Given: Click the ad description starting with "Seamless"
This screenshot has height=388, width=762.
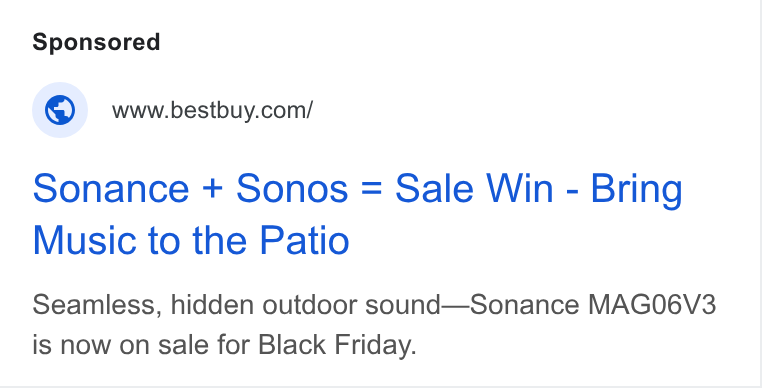Looking at the screenshot, I should 374,325.
